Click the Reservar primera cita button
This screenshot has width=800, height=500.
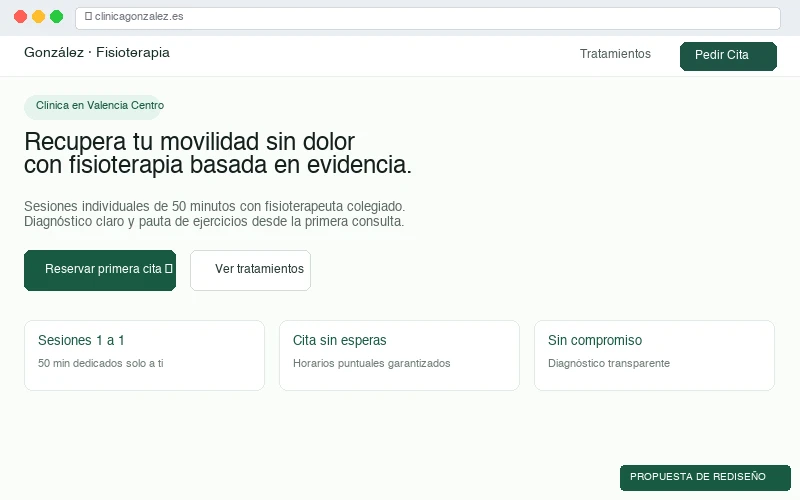click(x=100, y=270)
